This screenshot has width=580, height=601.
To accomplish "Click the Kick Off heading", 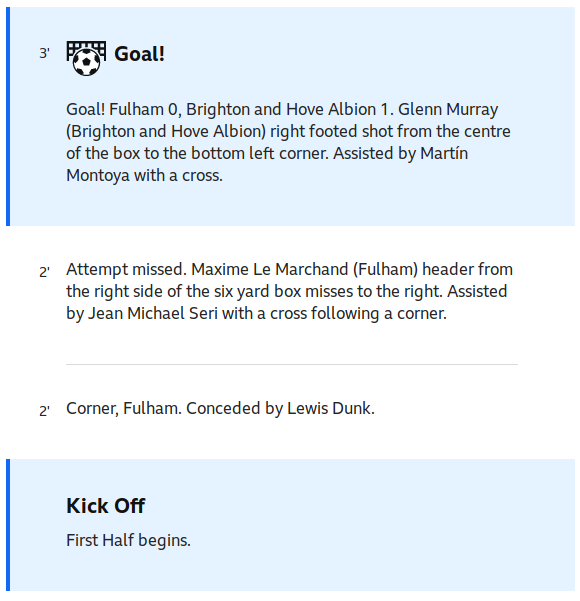I will point(105,506).
